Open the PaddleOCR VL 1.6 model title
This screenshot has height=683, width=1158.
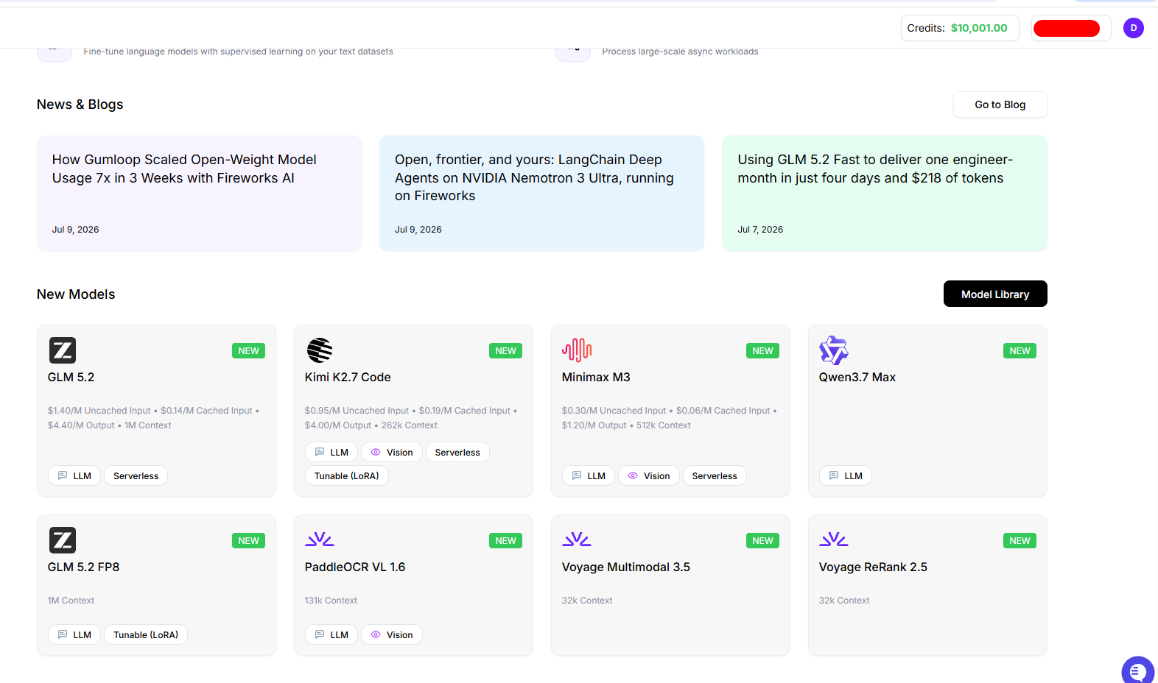354,567
